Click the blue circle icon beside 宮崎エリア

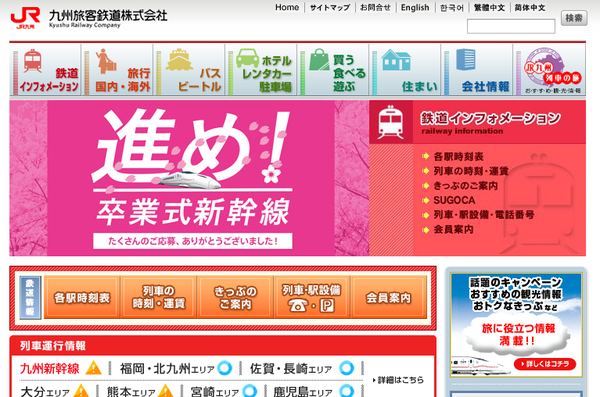pyautogui.click(x=249, y=391)
